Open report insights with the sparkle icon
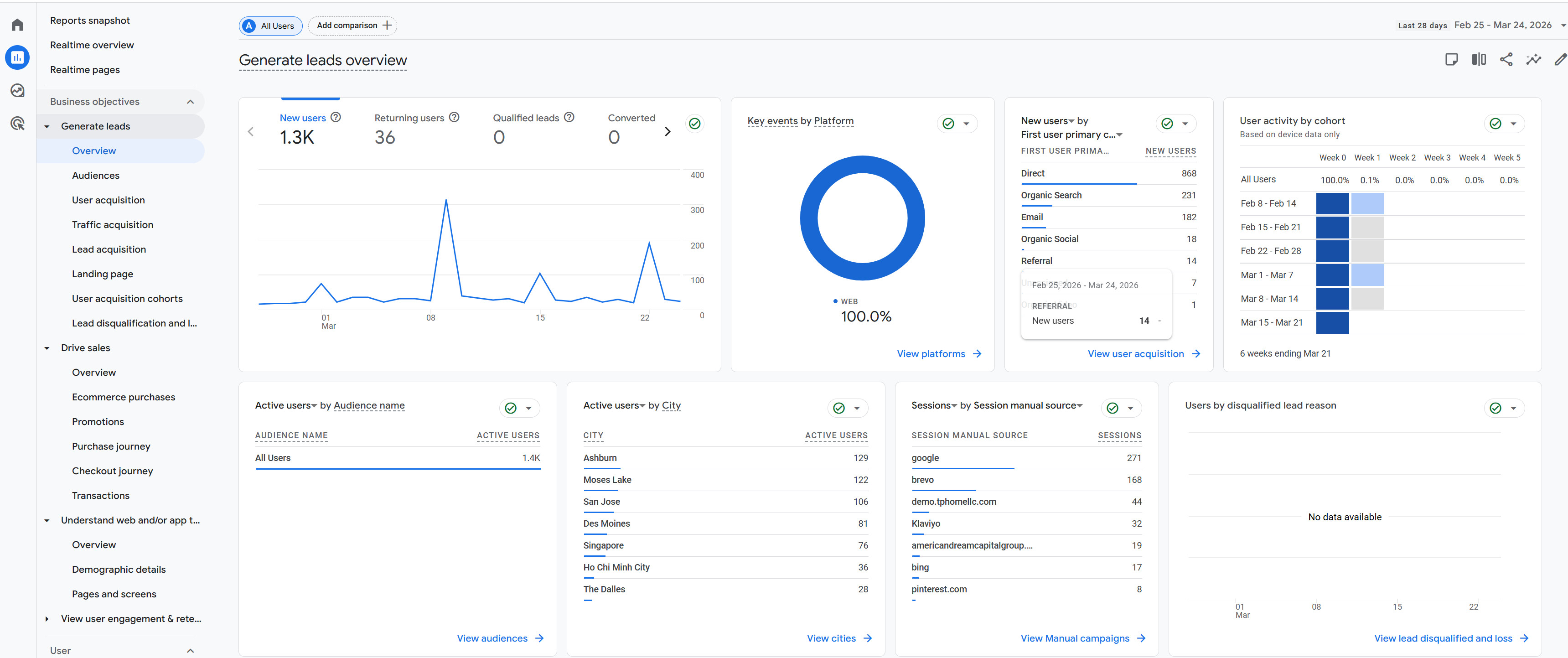Image resolution: width=1568 pixels, height=658 pixels. coord(1534,59)
